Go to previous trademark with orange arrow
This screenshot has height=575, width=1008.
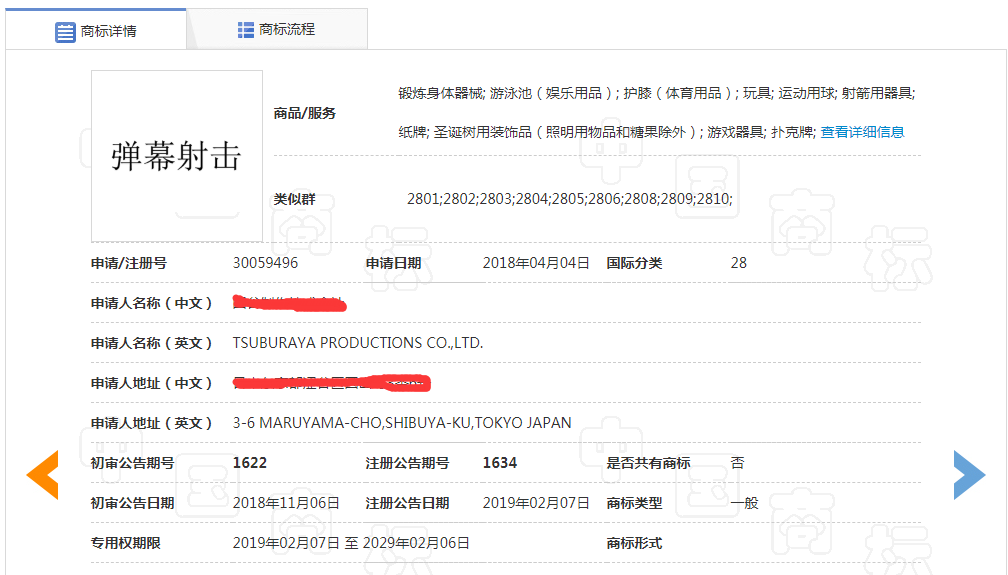pyautogui.click(x=42, y=475)
